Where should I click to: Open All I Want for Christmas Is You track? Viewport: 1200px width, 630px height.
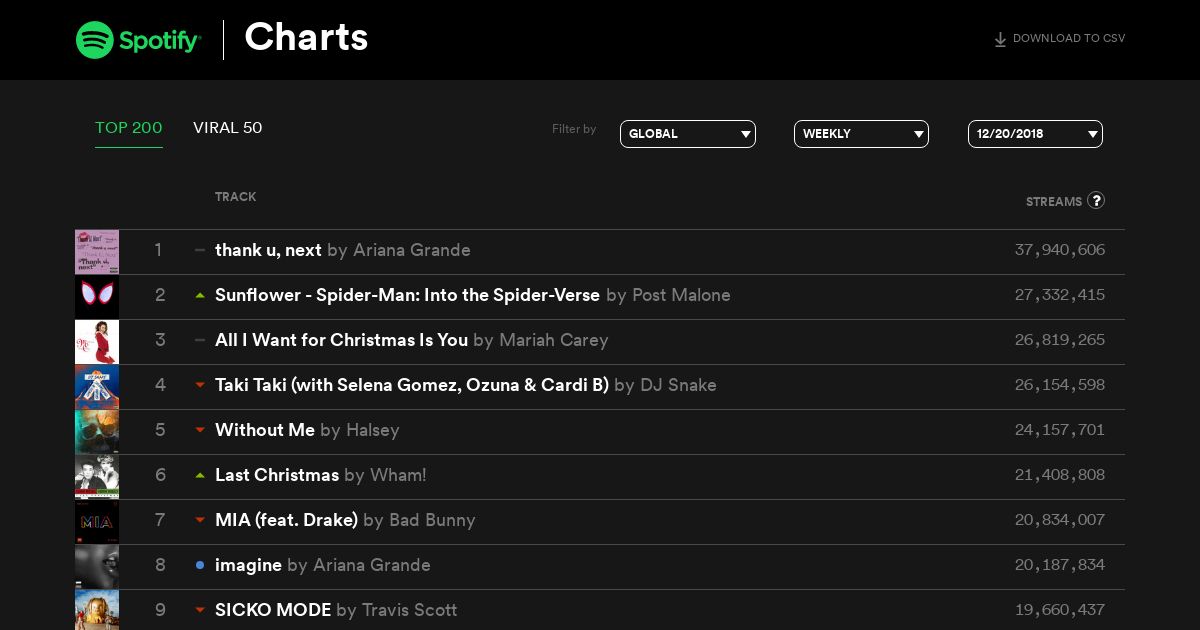click(341, 340)
